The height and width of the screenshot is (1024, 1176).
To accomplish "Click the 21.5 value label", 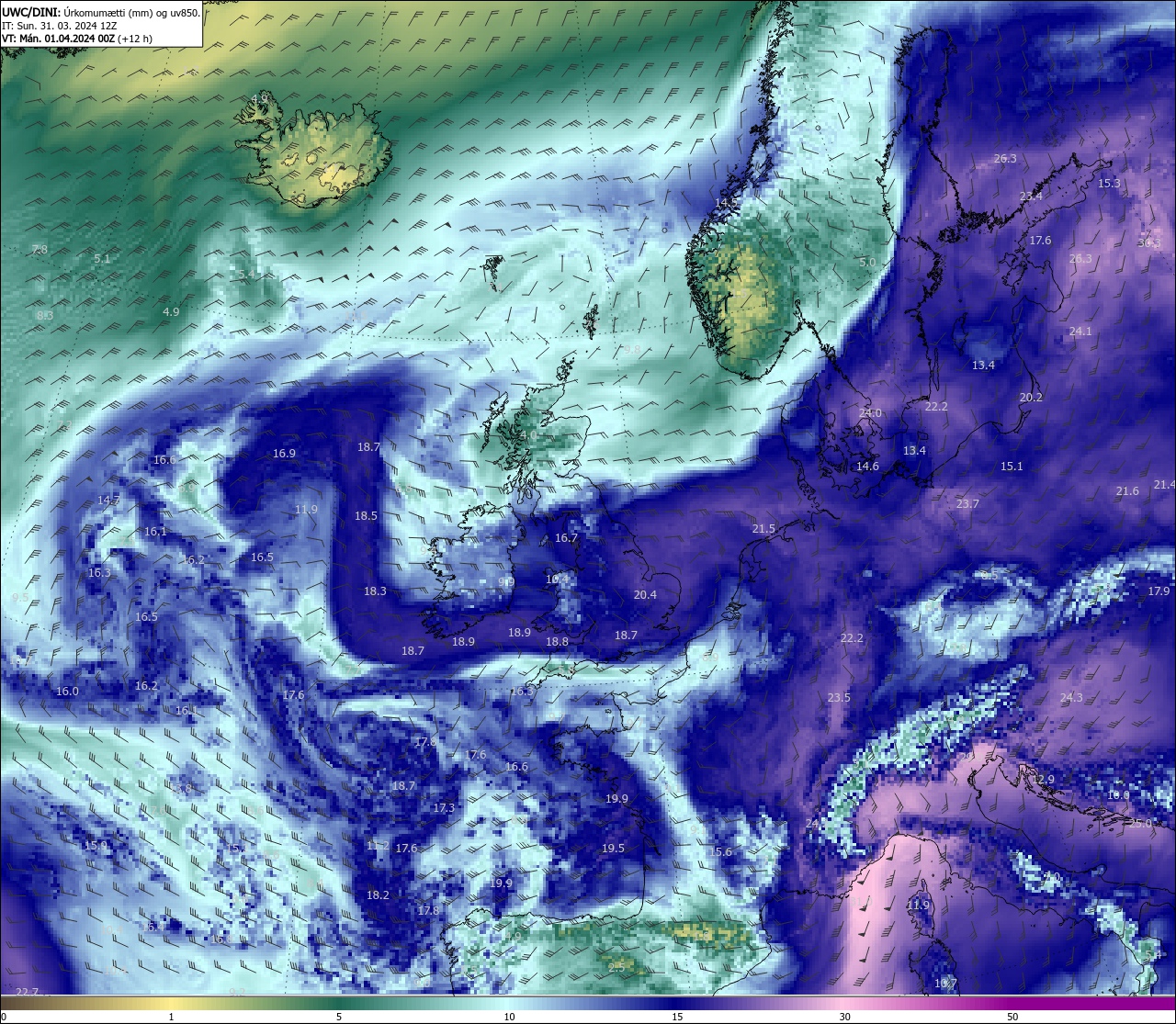I will (x=763, y=528).
